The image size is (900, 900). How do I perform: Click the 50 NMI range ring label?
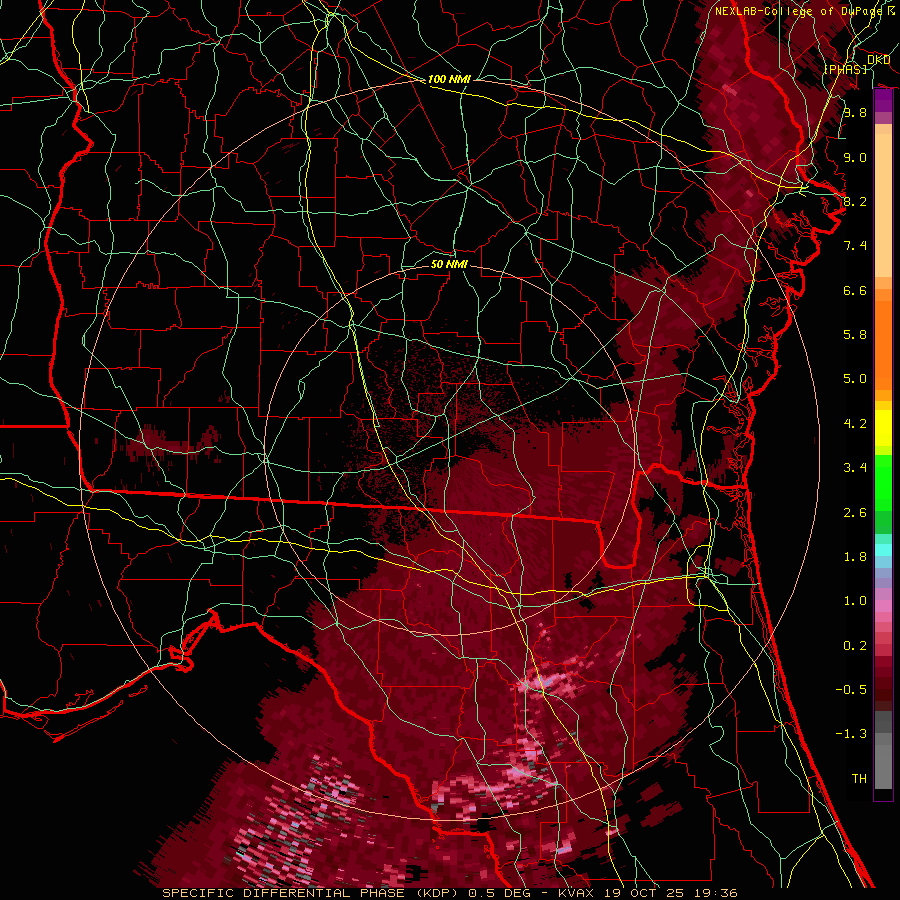(x=449, y=264)
